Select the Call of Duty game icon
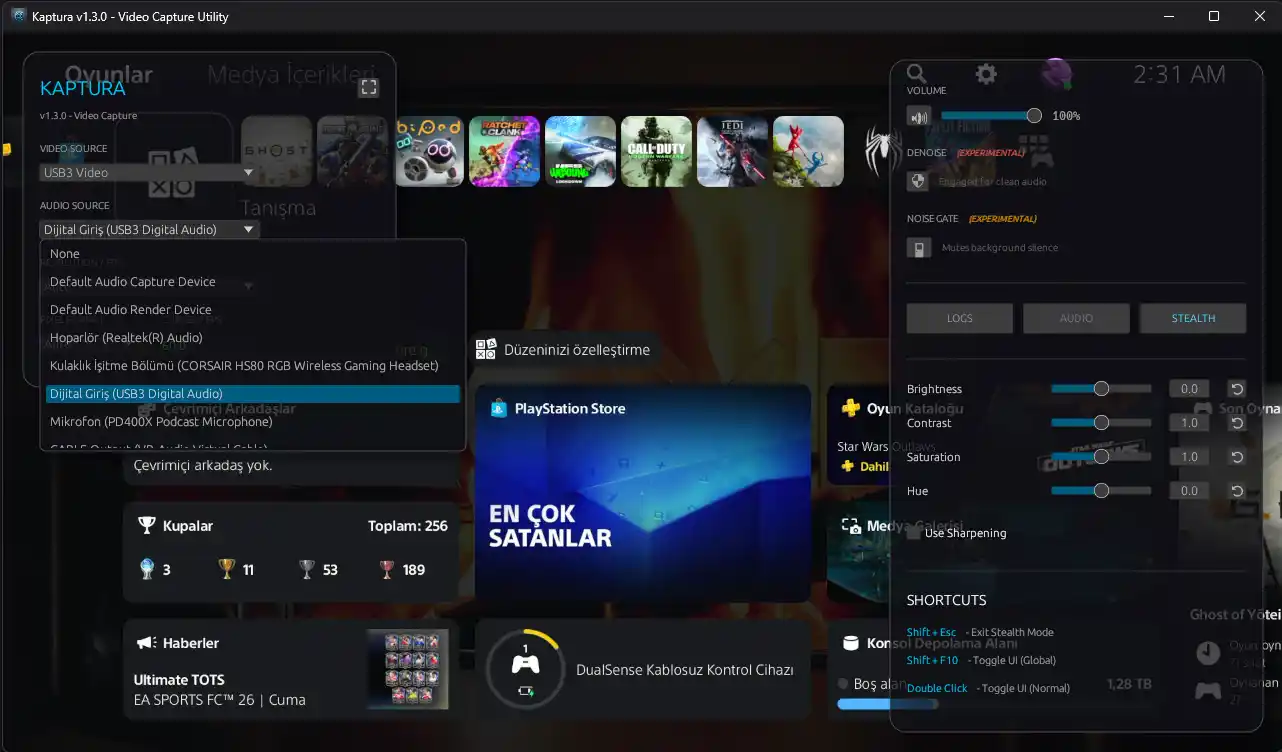Image resolution: width=1282 pixels, height=752 pixels. [x=656, y=152]
